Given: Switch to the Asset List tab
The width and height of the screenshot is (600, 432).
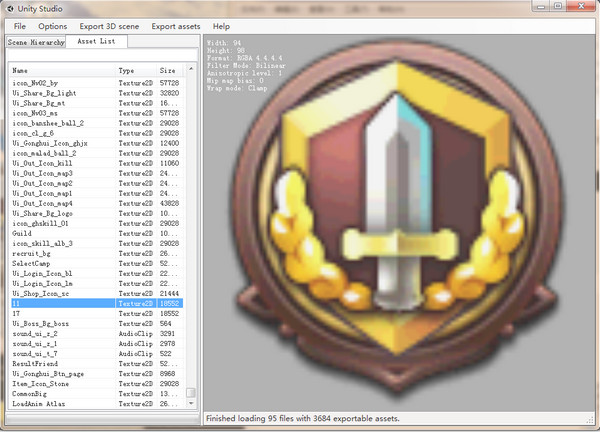Looking at the screenshot, I should click(x=96, y=41).
